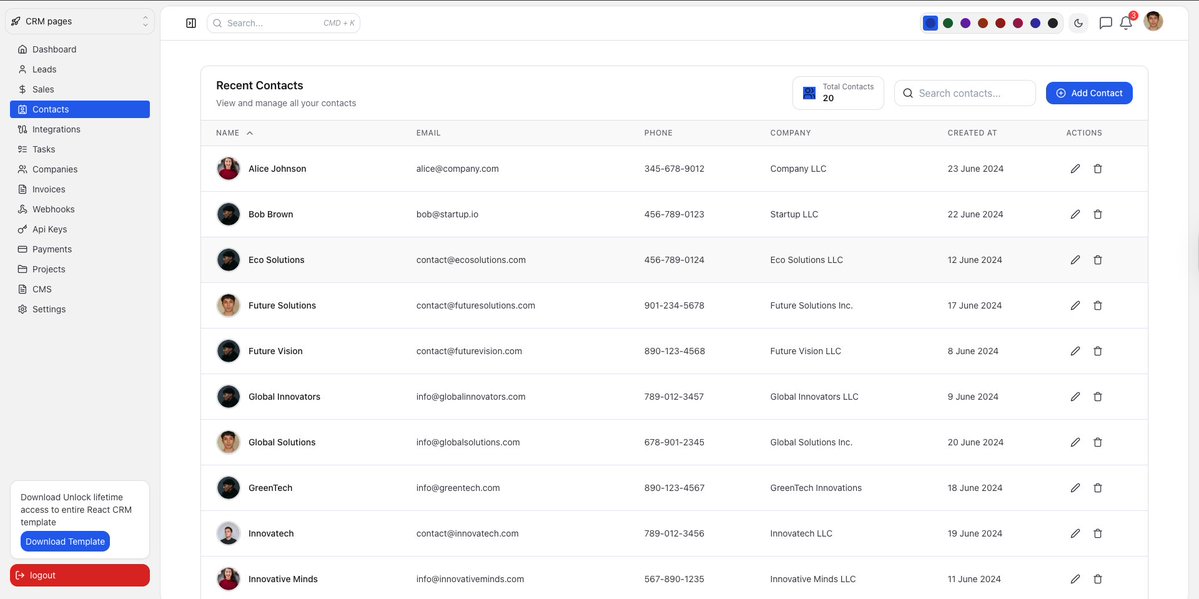Open the Invoices section in the sidebar
This screenshot has width=1199, height=599.
coord(47,188)
